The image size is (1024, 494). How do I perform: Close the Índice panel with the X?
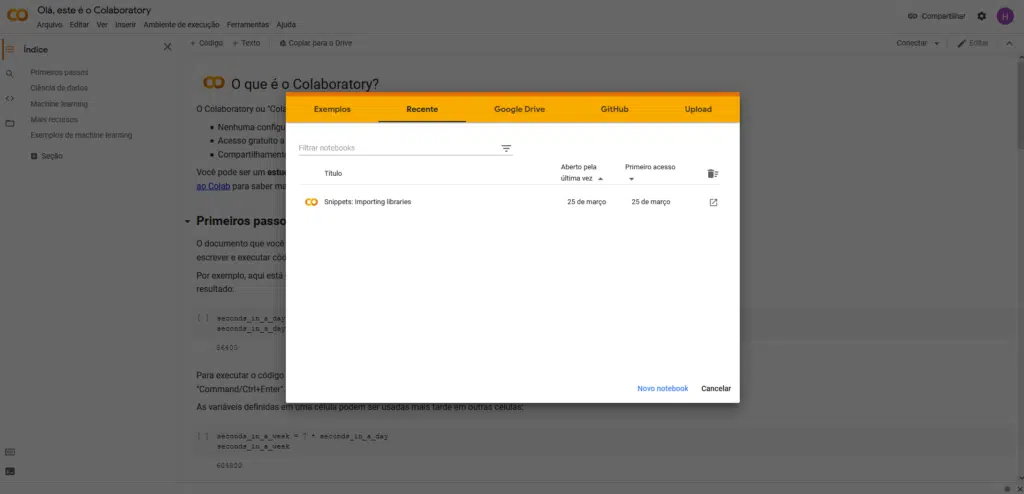[167, 47]
